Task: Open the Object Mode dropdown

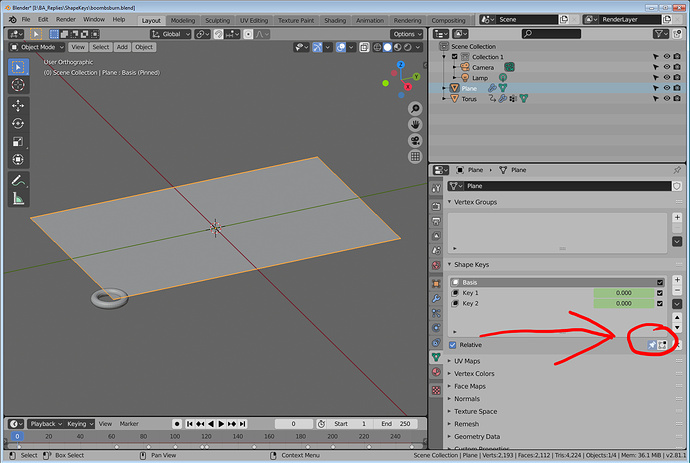Action: (37, 47)
